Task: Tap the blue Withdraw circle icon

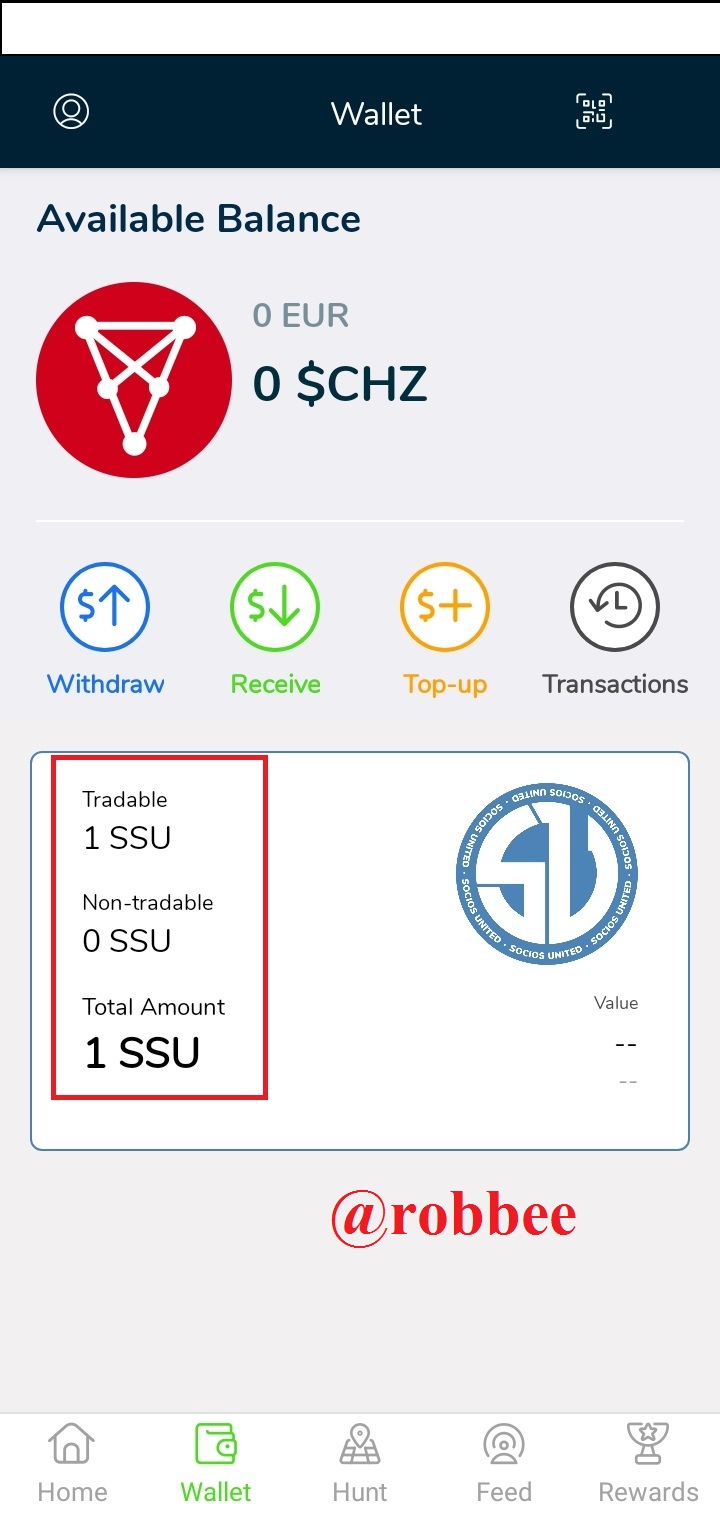Action: click(x=105, y=607)
